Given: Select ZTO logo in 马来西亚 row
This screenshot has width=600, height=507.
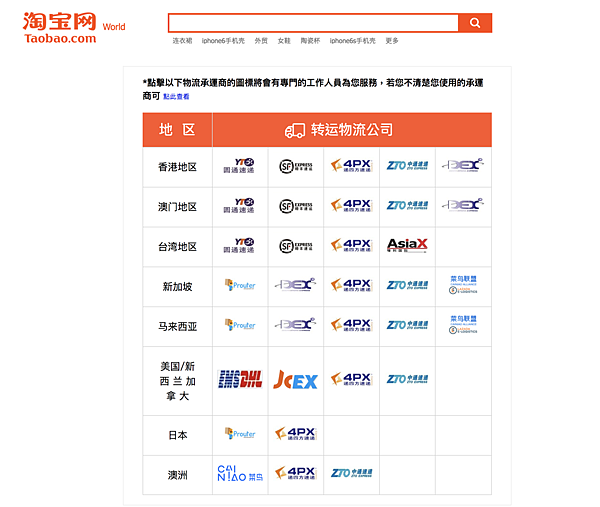Looking at the screenshot, I should pyautogui.click(x=407, y=325).
